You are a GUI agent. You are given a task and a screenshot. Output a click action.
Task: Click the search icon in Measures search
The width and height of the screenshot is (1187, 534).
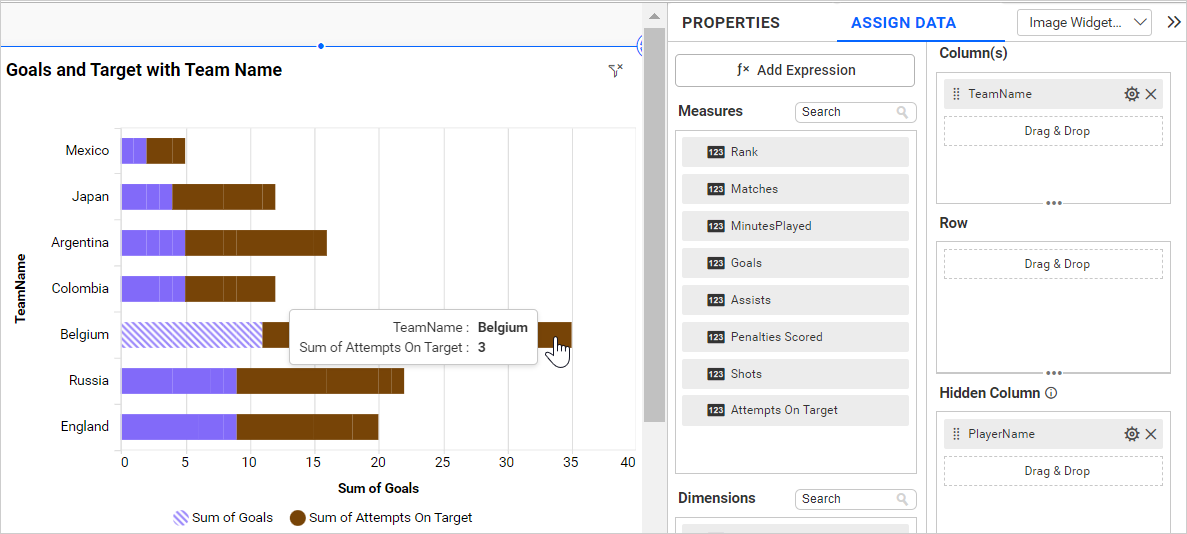[x=902, y=112]
